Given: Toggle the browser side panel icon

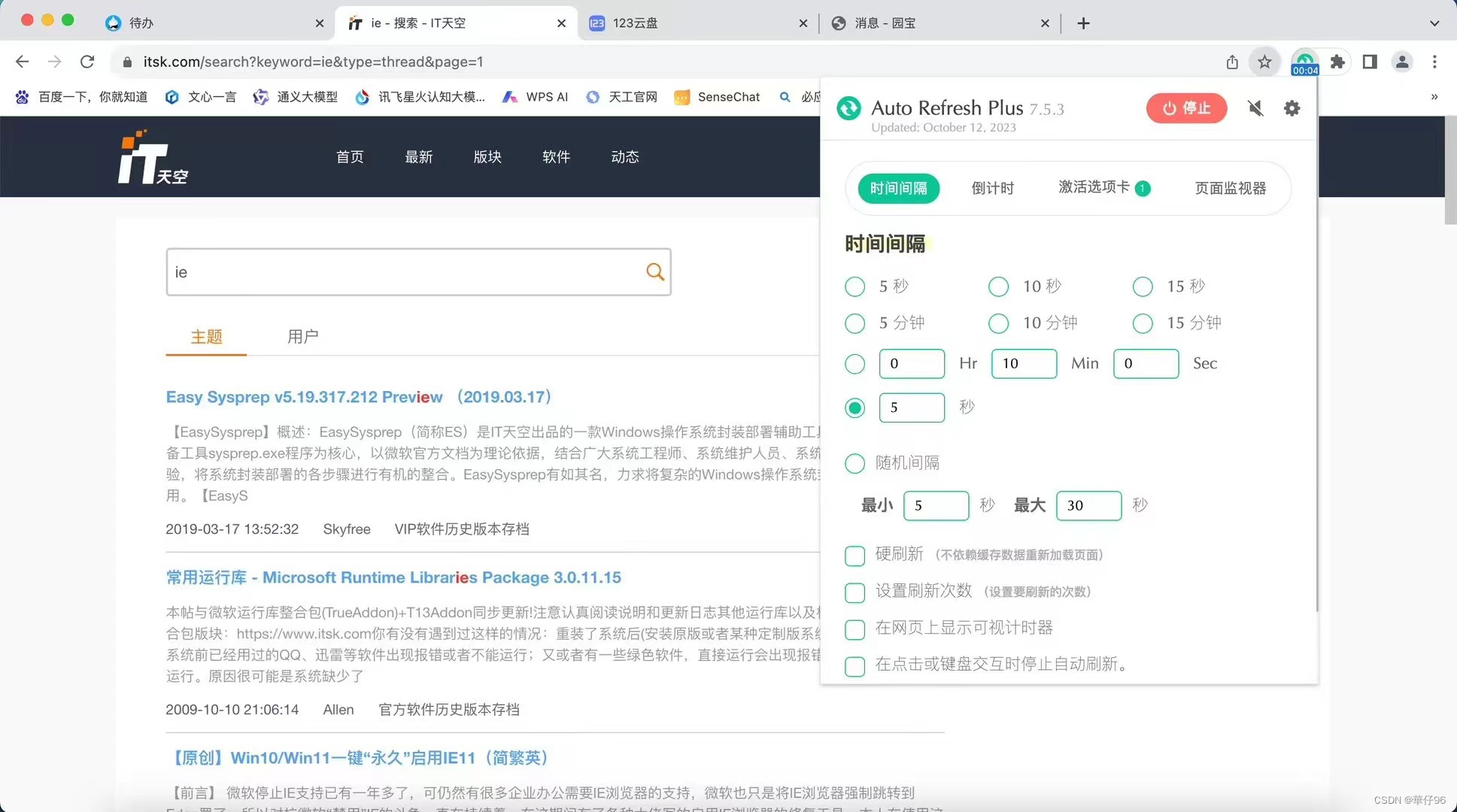Looking at the screenshot, I should [1370, 62].
